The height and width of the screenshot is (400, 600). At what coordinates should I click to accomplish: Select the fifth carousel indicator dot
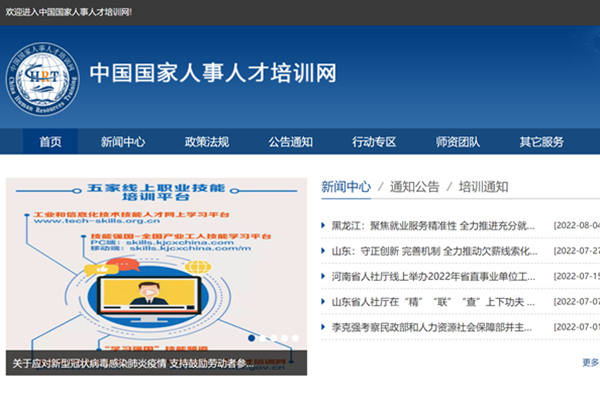point(295,338)
